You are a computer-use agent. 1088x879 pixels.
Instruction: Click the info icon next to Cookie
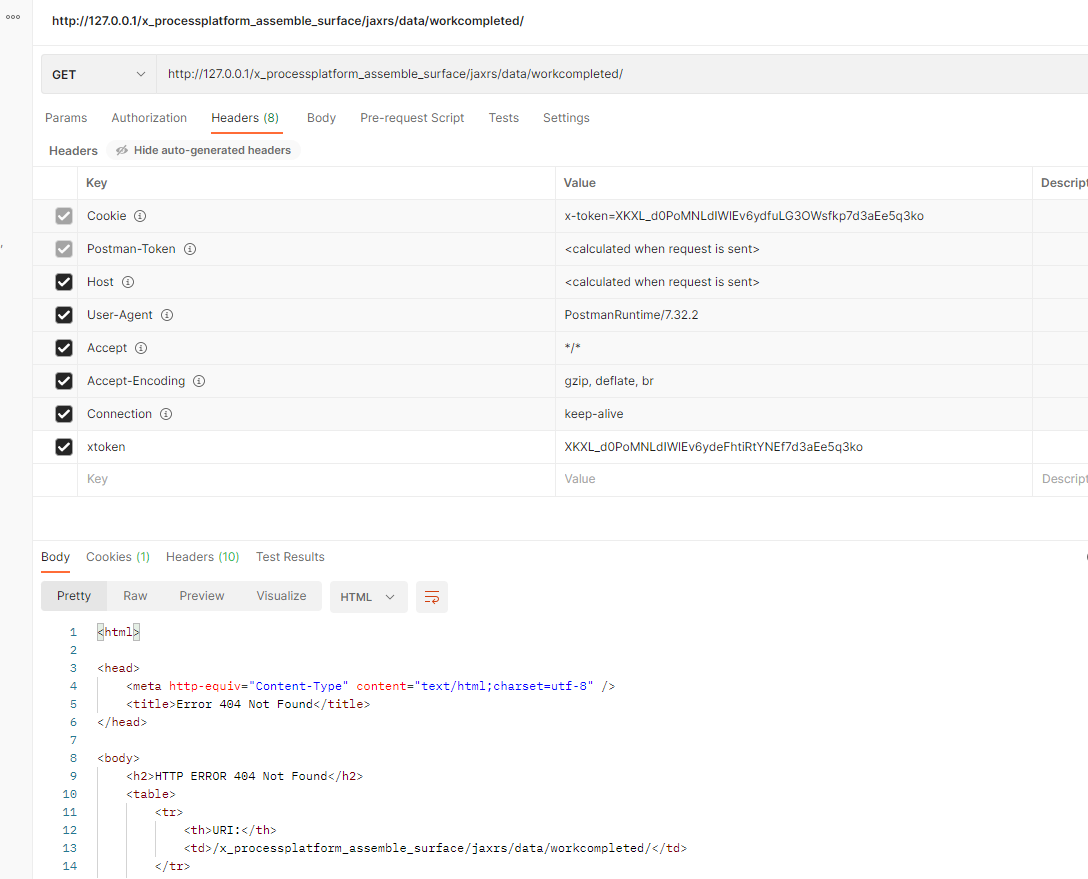140,216
